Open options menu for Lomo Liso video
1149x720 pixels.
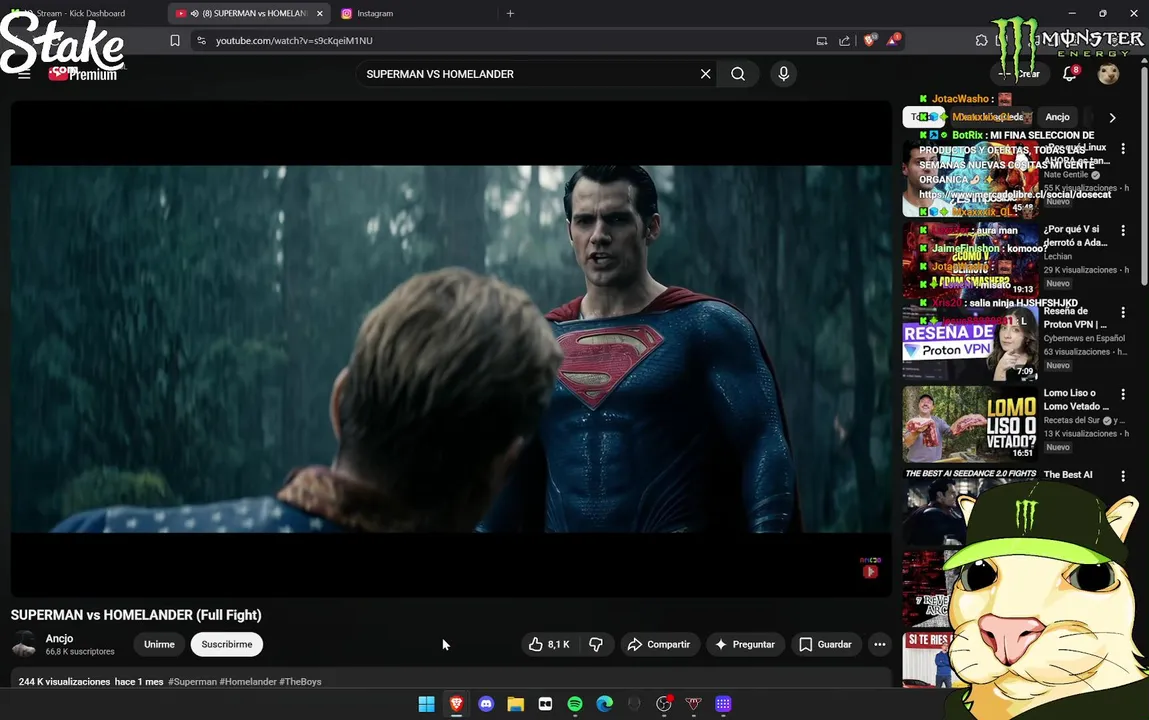pyautogui.click(x=1123, y=395)
